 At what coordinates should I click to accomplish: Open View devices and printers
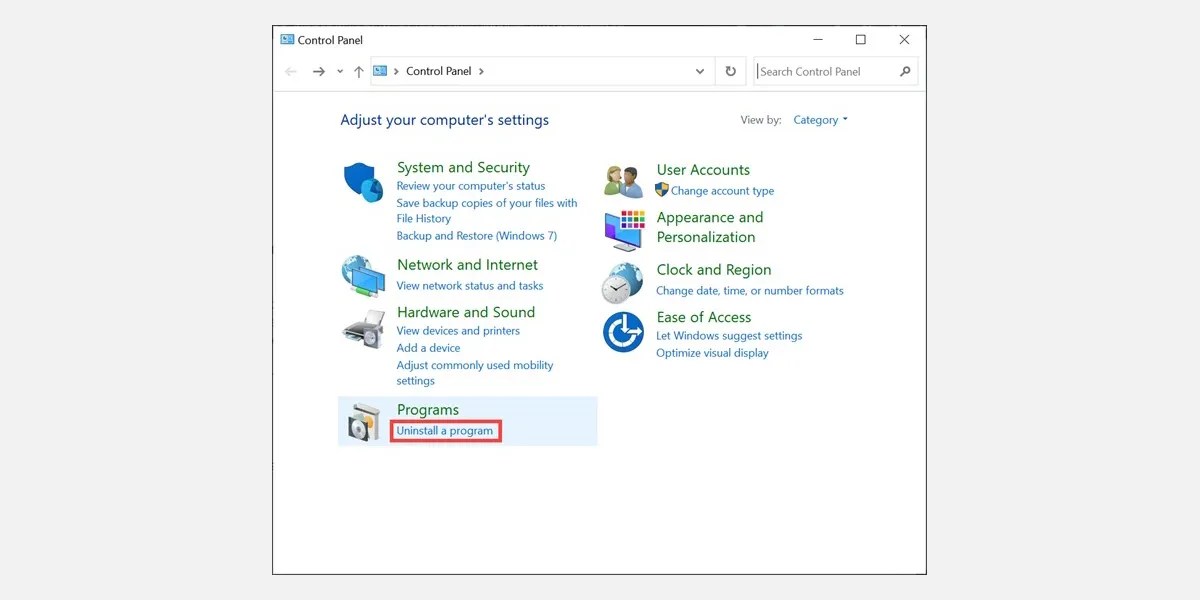(460, 330)
